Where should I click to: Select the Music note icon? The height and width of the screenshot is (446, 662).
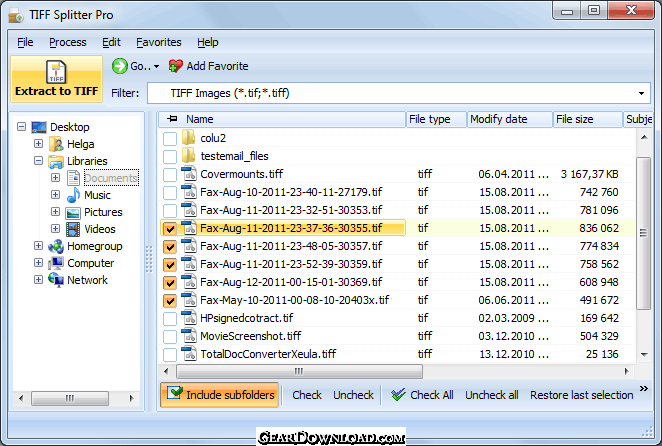click(x=73, y=195)
